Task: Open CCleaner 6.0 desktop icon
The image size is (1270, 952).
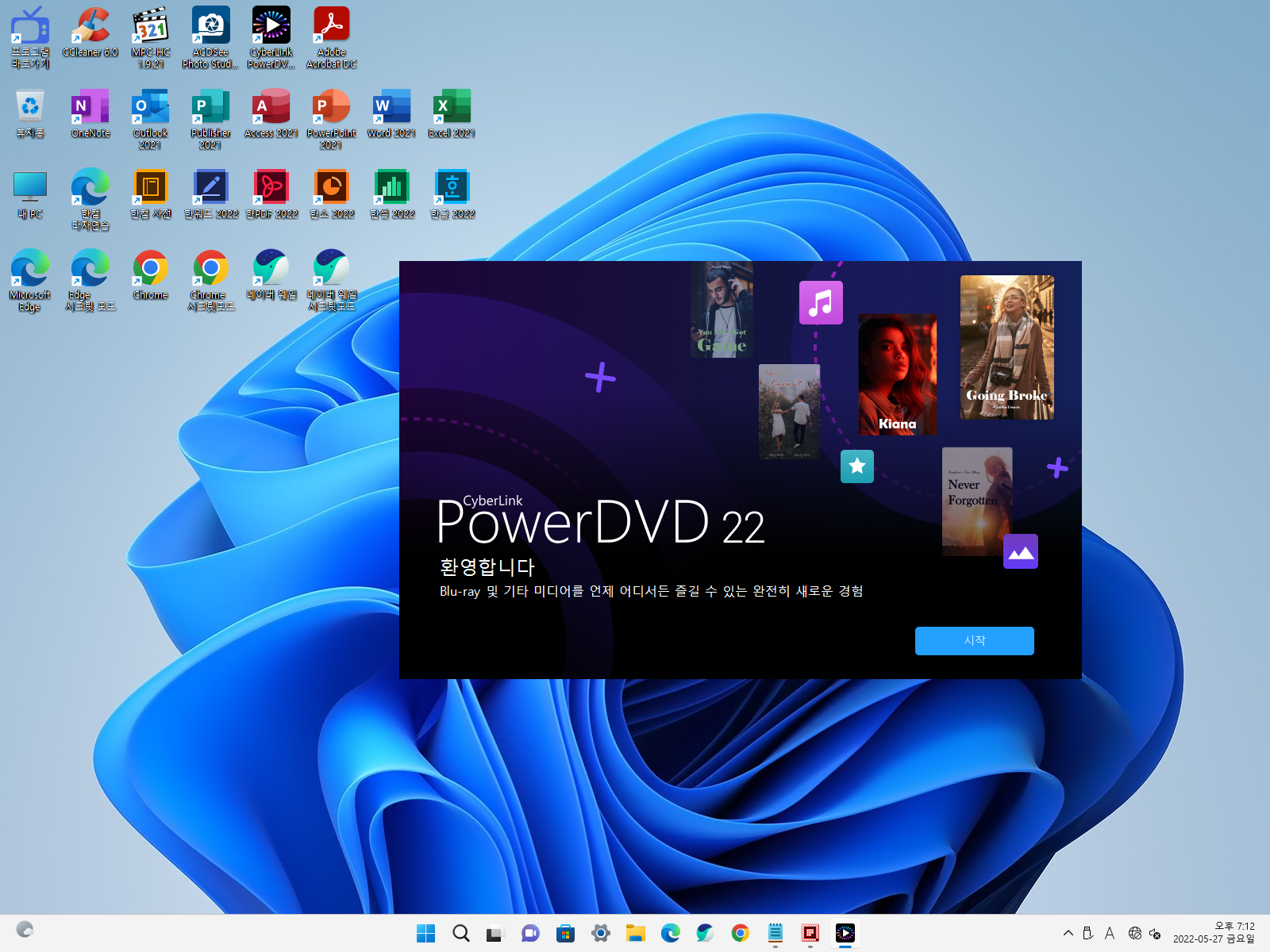Action: click(90, 32)
